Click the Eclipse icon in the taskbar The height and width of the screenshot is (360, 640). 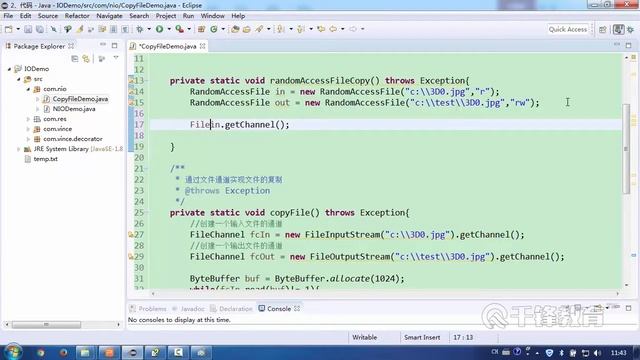pyautogui.click(x=132, y=352)
